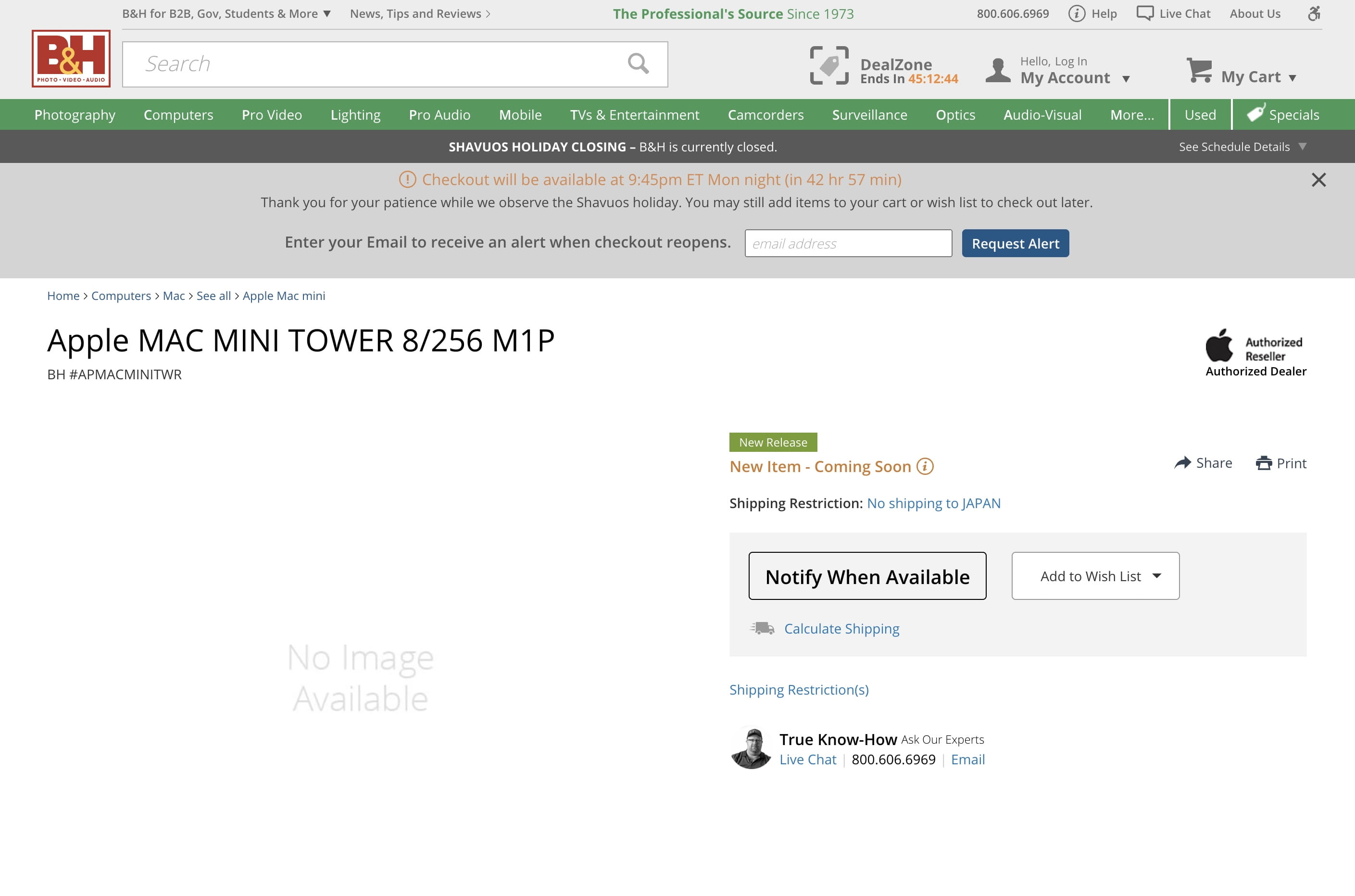The height and width of the screenshot is (896, 1355).
Task: Open the Photography category
Action: 75,115
